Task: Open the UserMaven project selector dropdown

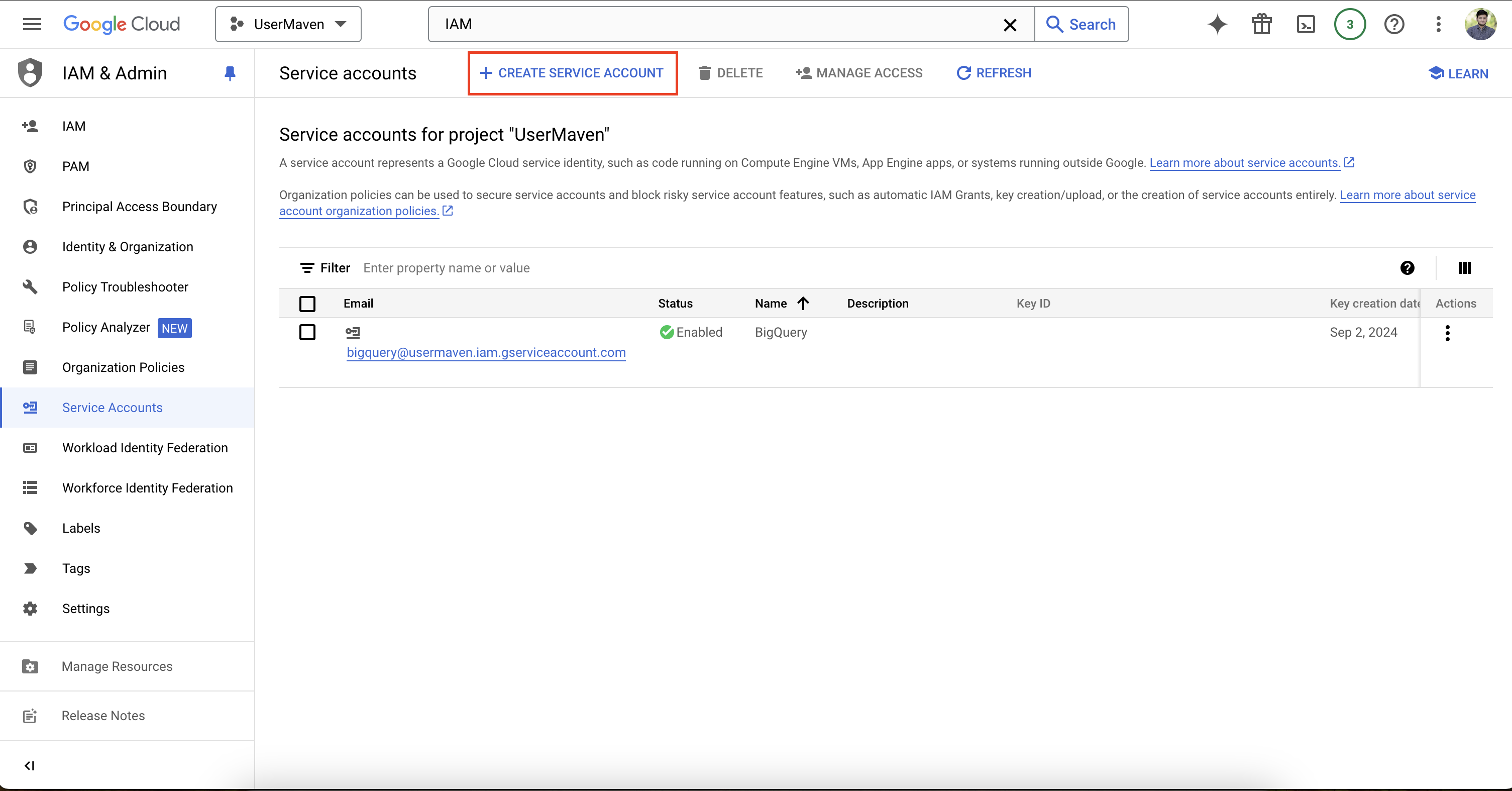Action: tap(288, 24)
